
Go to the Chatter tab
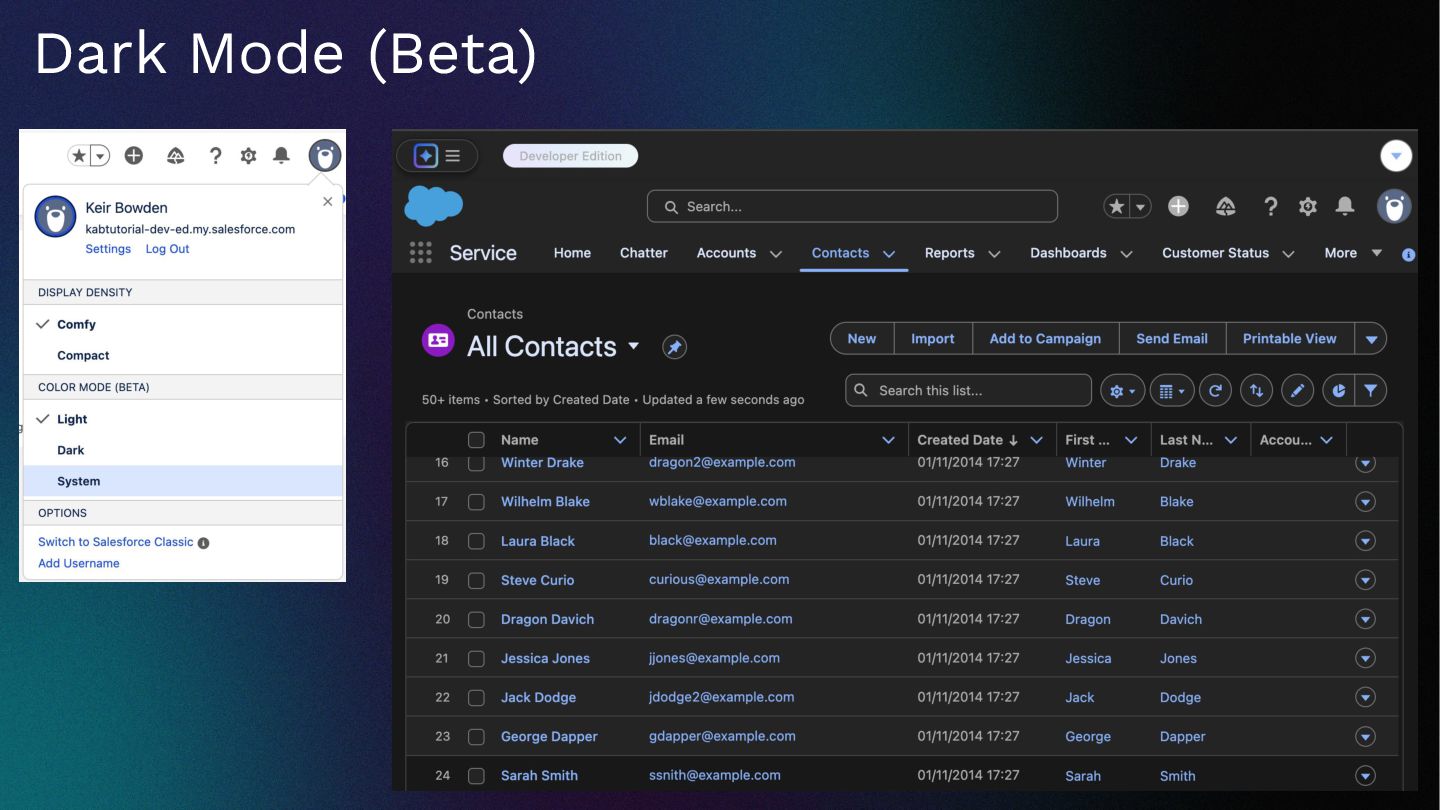tap(643, 253)
